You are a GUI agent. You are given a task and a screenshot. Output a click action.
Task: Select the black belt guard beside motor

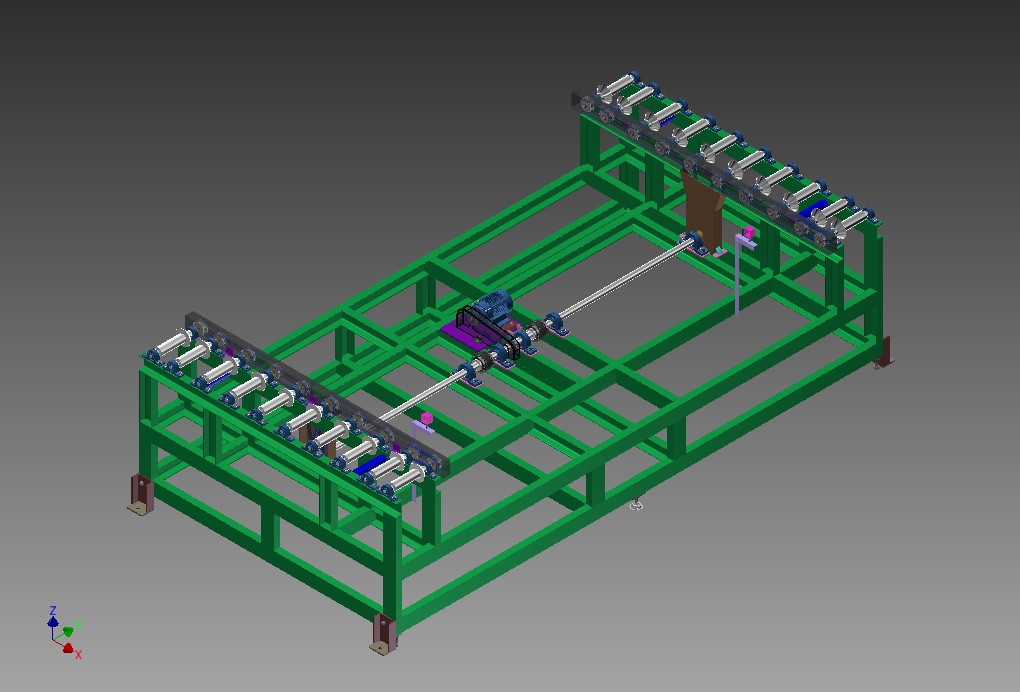point(487,332)
